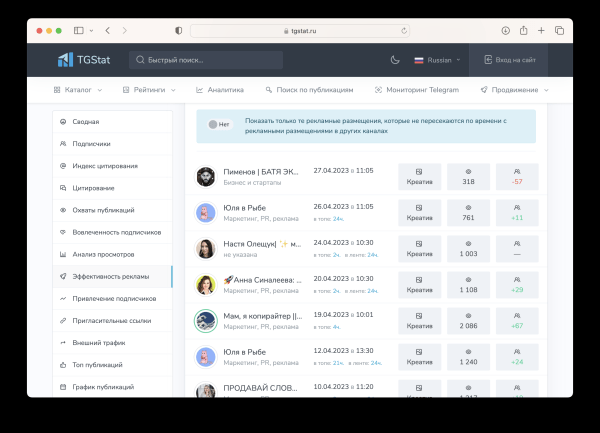Click Safari downloads icon
The image size is (600, 433).
[506, 31]
